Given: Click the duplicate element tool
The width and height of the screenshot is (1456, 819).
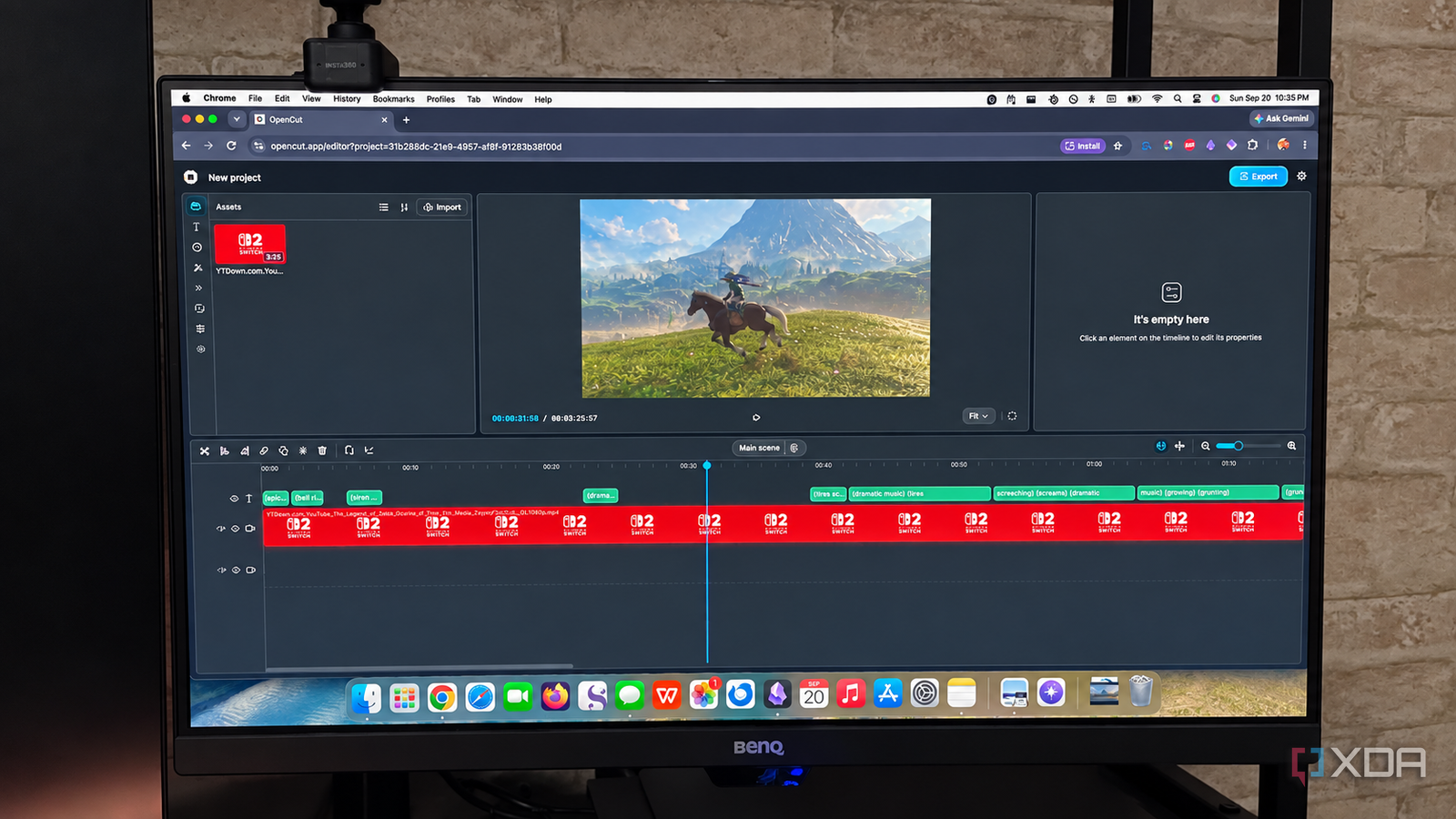Looking at the screenshot, I should 283,450.
